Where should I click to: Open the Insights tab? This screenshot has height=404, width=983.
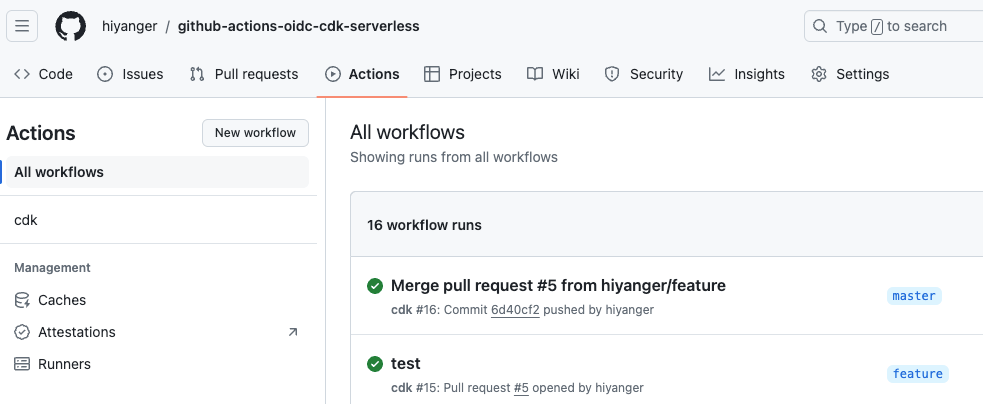(x=747, y=74)
